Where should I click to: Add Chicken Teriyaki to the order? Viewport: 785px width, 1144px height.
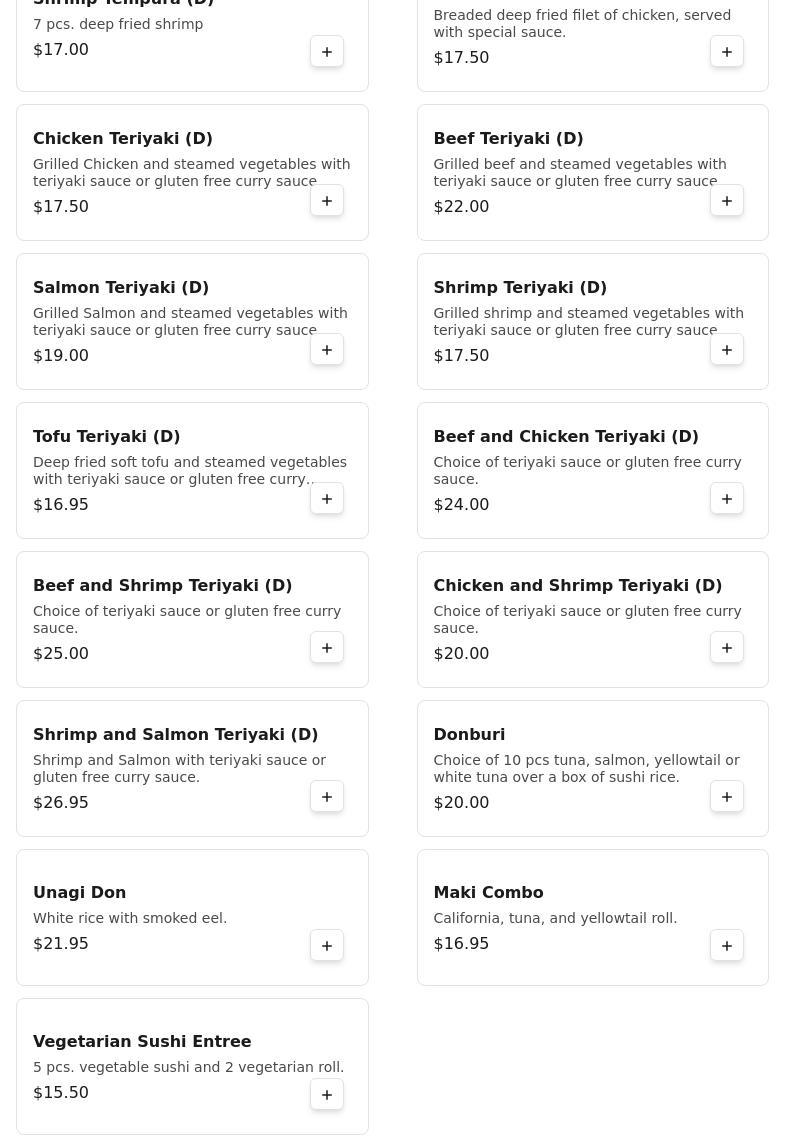[327, 201]
